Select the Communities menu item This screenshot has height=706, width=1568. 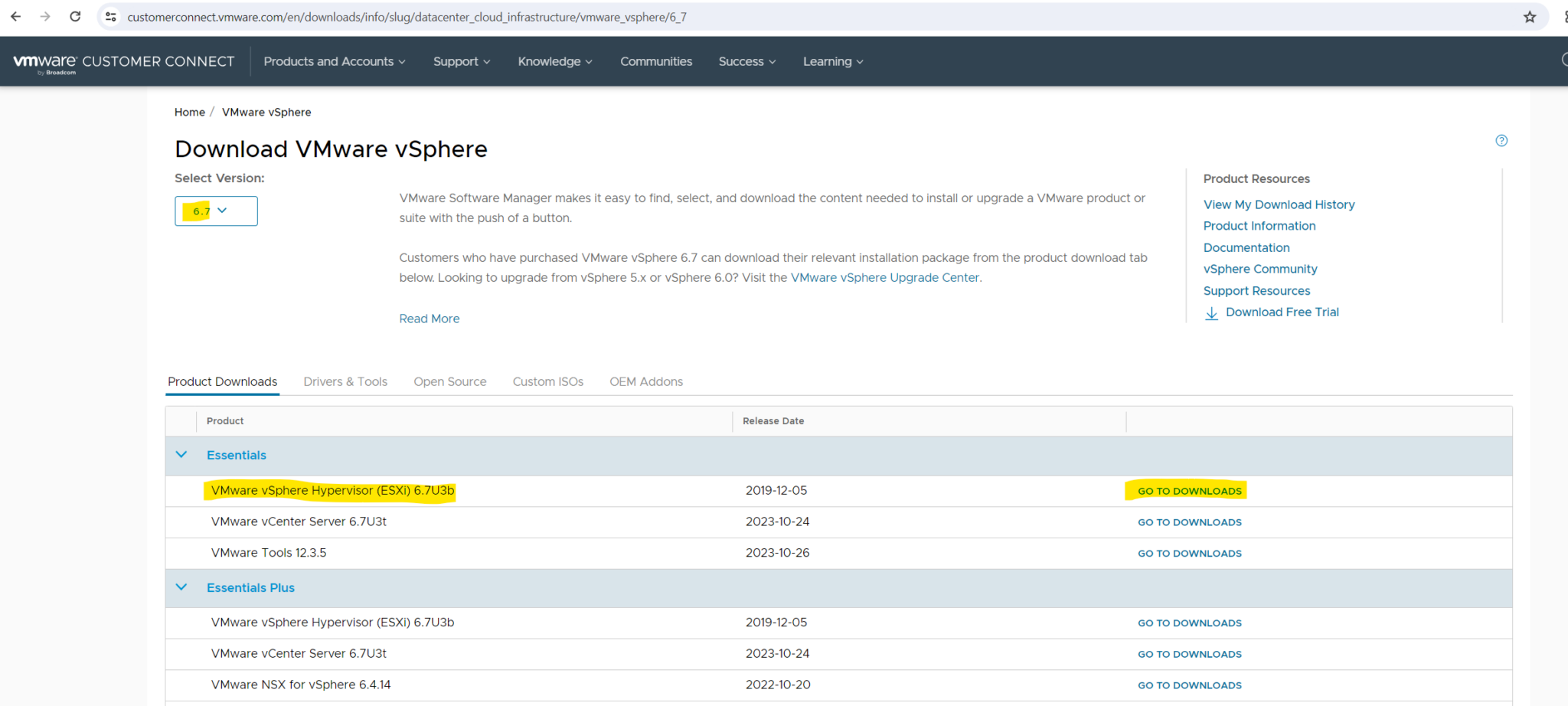(x=655, y=61)
